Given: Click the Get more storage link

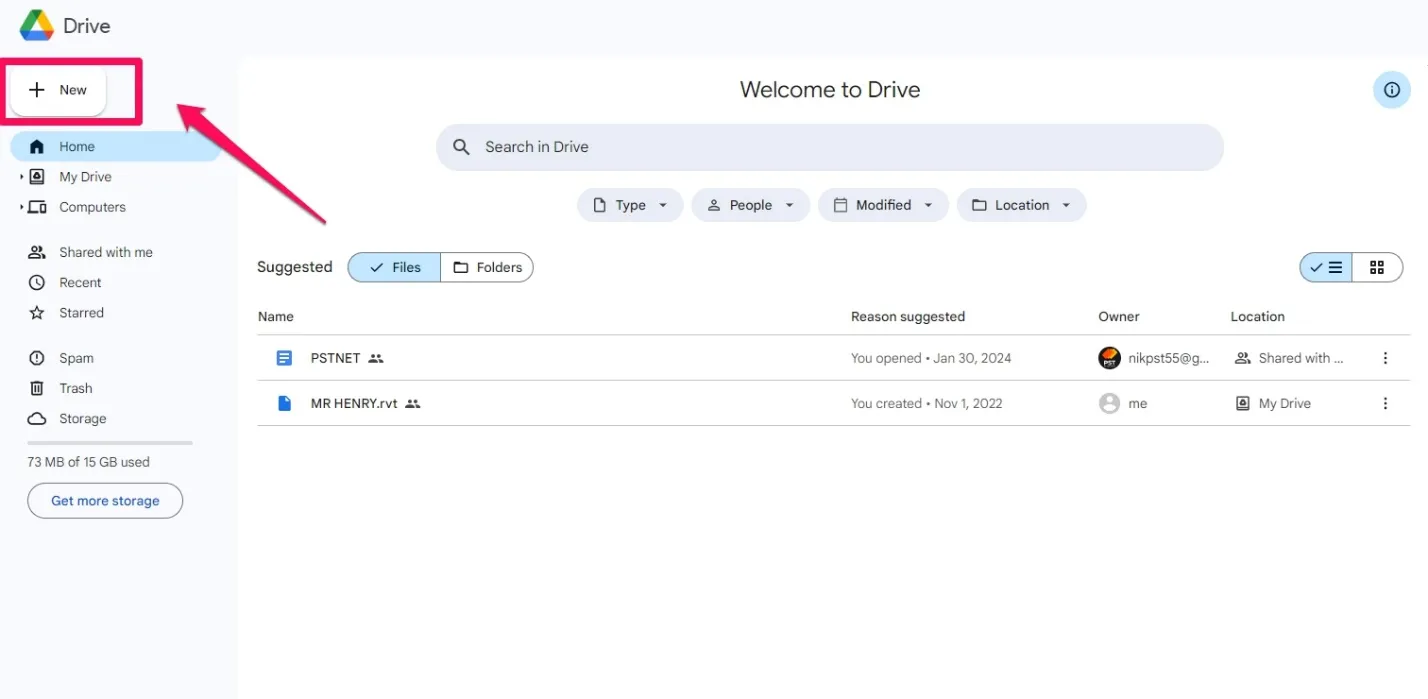Looking at the screenshot, I should (104, 500).
